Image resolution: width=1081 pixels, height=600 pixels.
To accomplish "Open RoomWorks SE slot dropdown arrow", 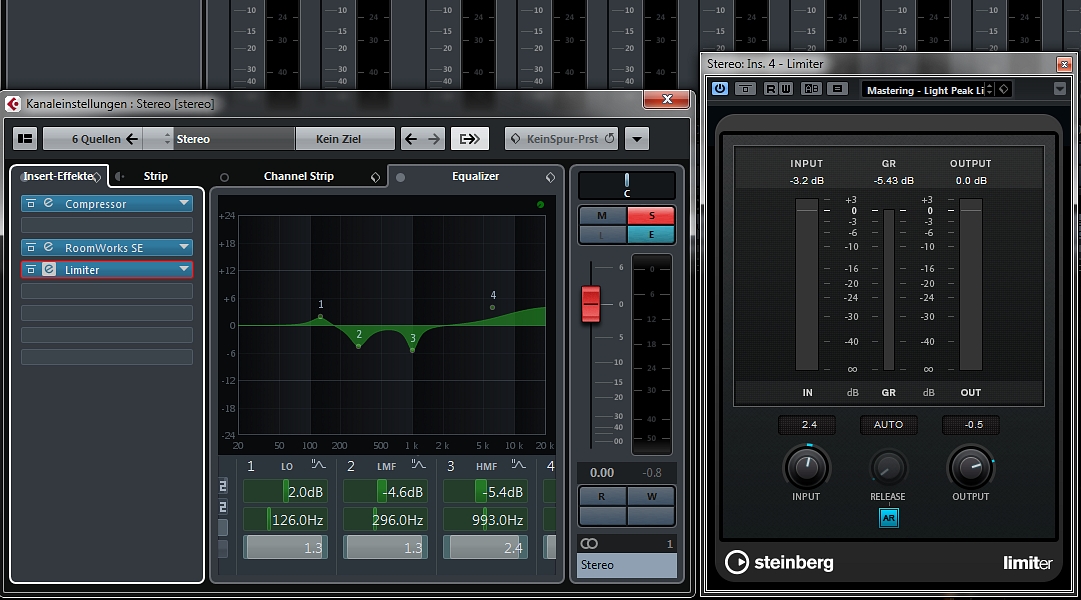I will click(x=183, y=248).
